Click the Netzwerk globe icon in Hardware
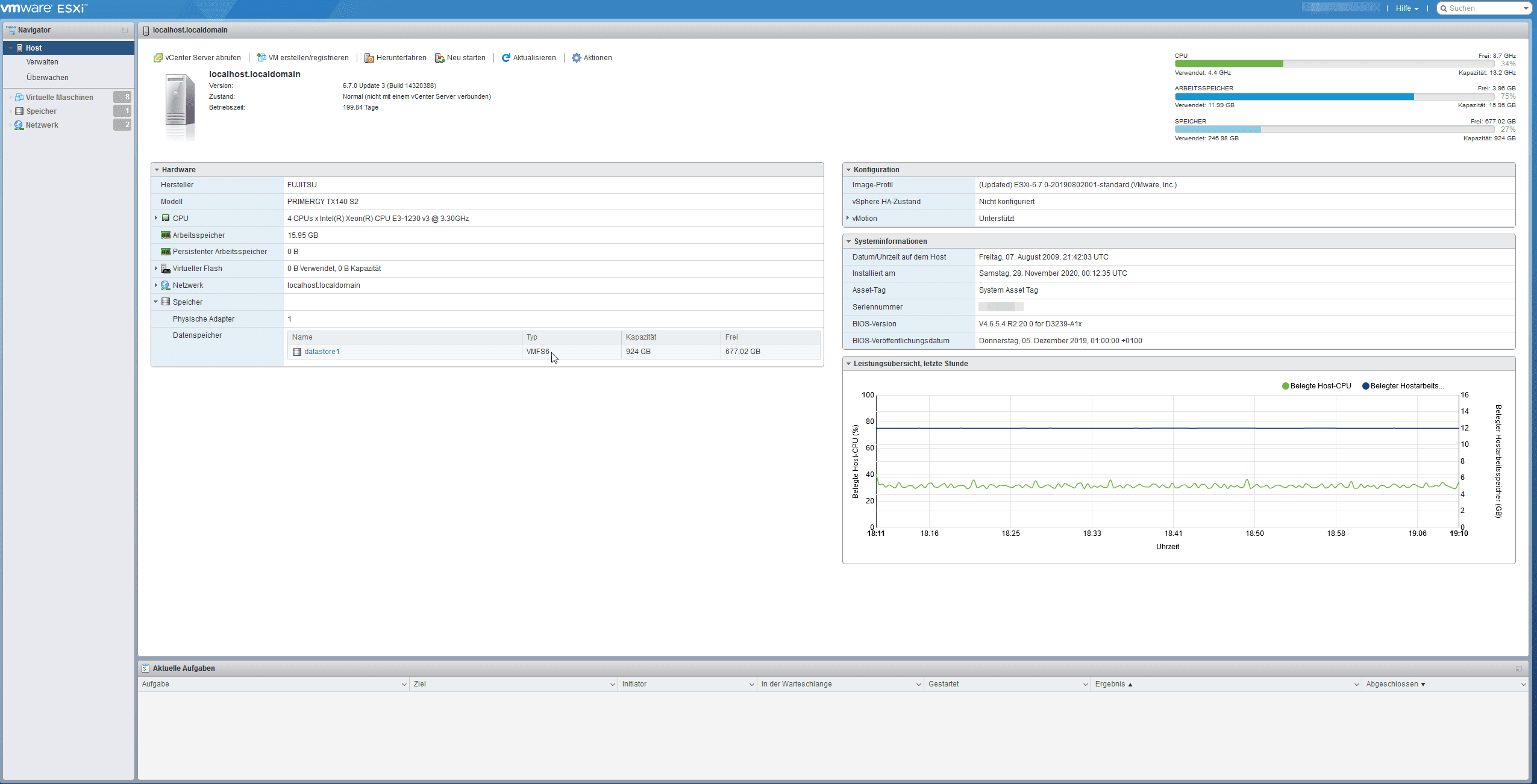Image resolution: width=1537 pixels, height=784 pixels. tap(166, 285)
